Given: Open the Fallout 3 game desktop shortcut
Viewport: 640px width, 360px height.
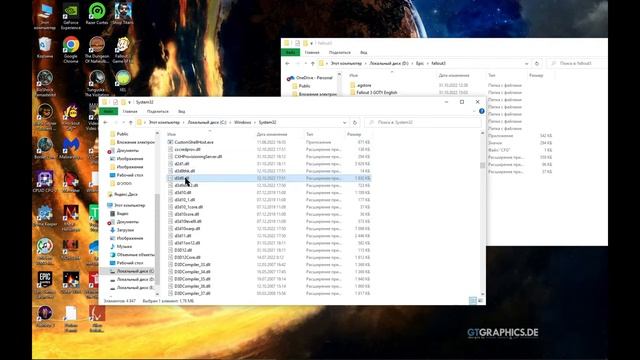Looking at the screenshot, I should (122, 50).
